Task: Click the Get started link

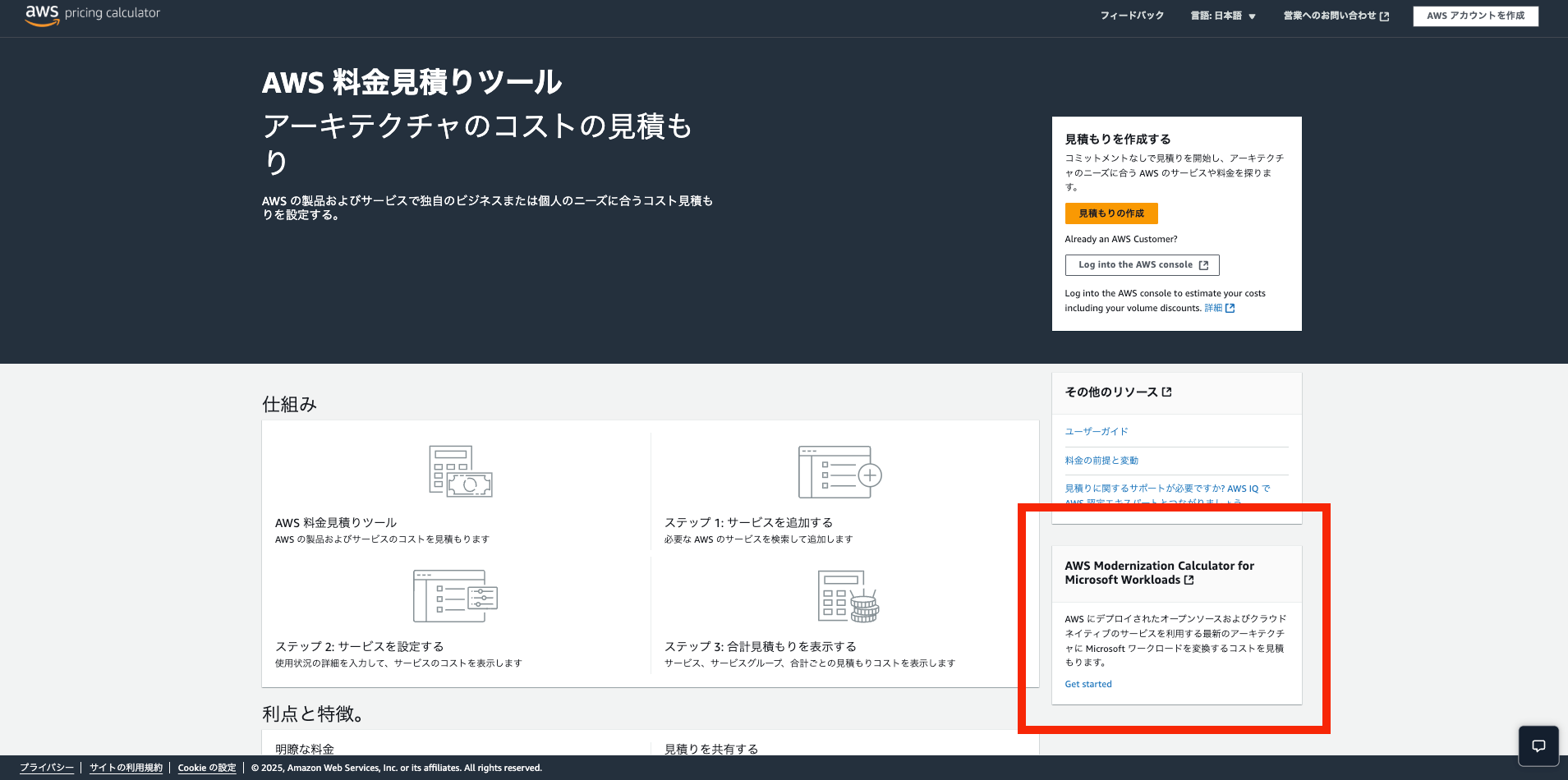Action: point(1088,684)
